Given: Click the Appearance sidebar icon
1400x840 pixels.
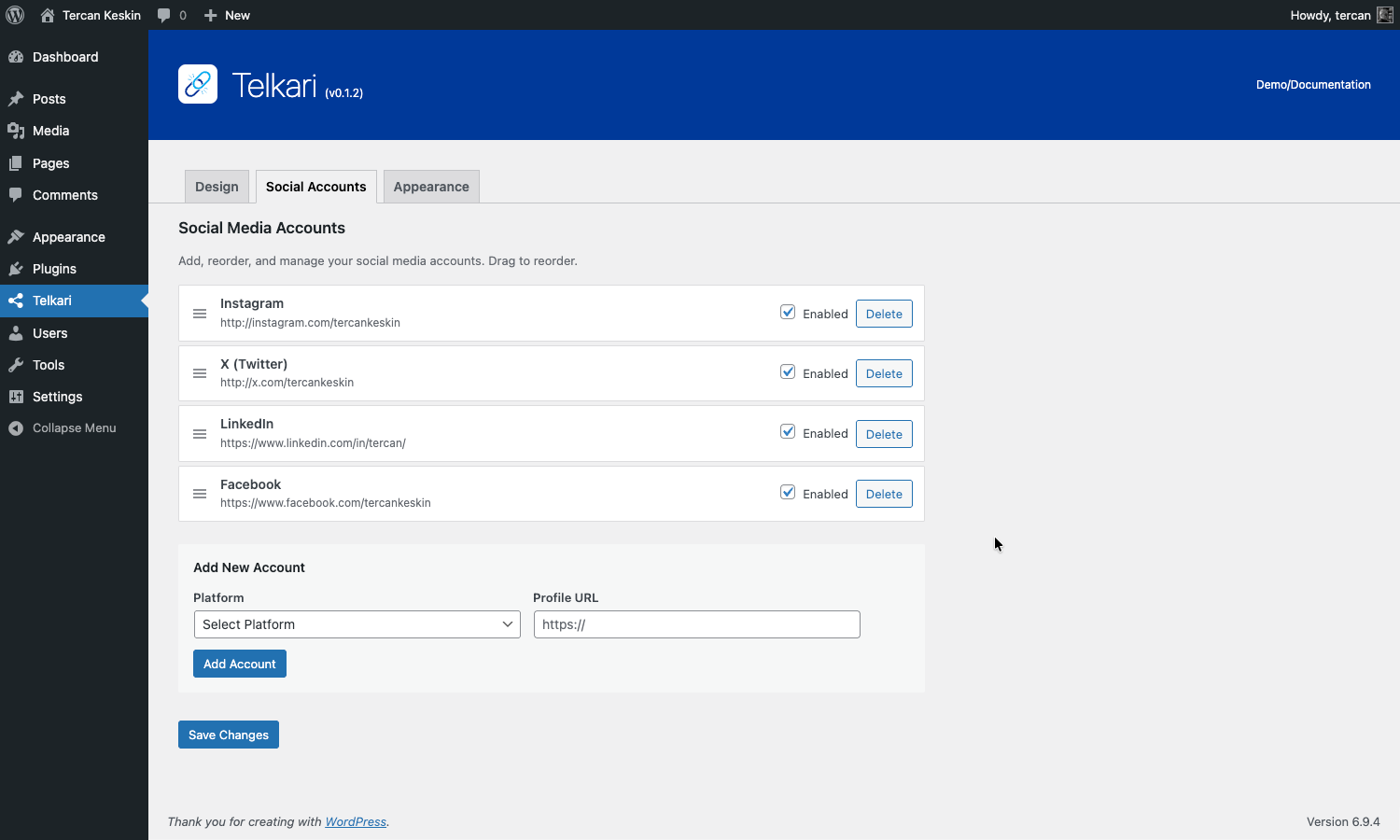Looking at the screenshot, I should point(18,236).
